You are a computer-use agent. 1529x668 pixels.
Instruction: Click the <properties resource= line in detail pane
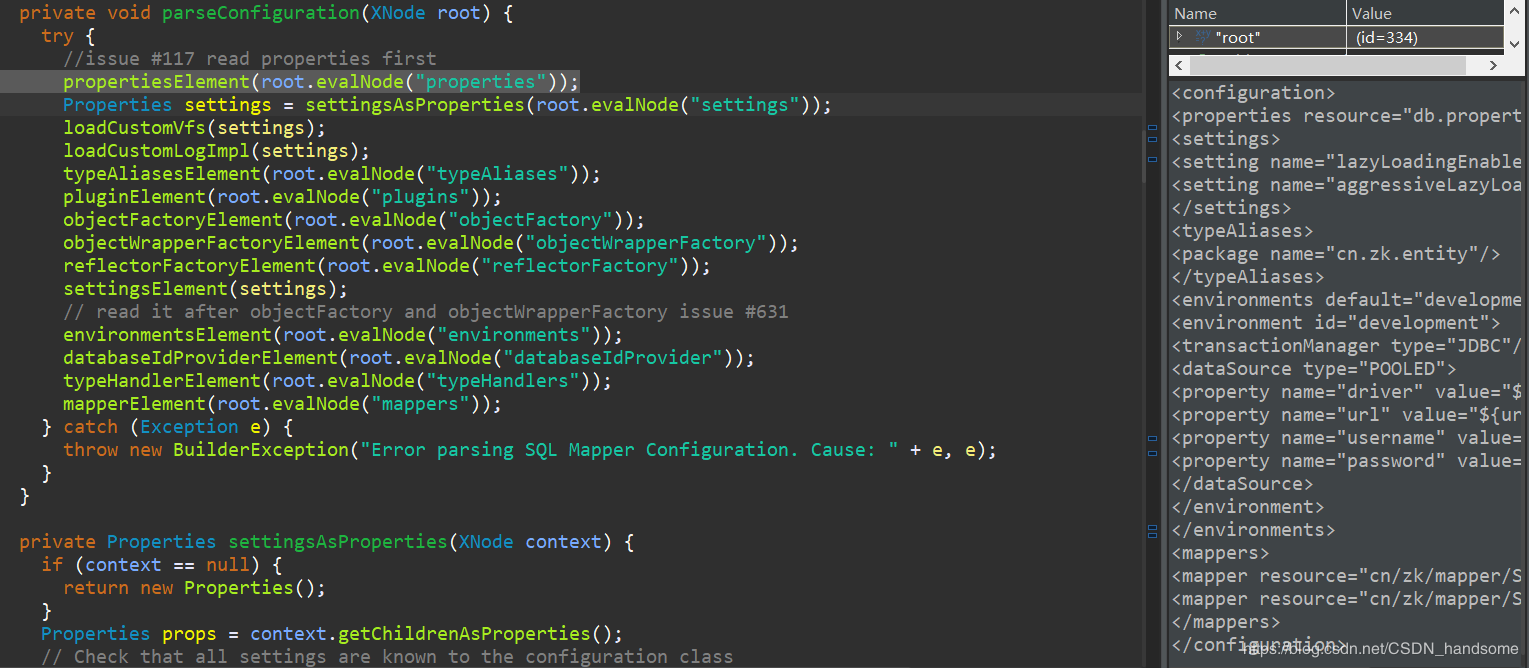click(x=1347, y=116)
